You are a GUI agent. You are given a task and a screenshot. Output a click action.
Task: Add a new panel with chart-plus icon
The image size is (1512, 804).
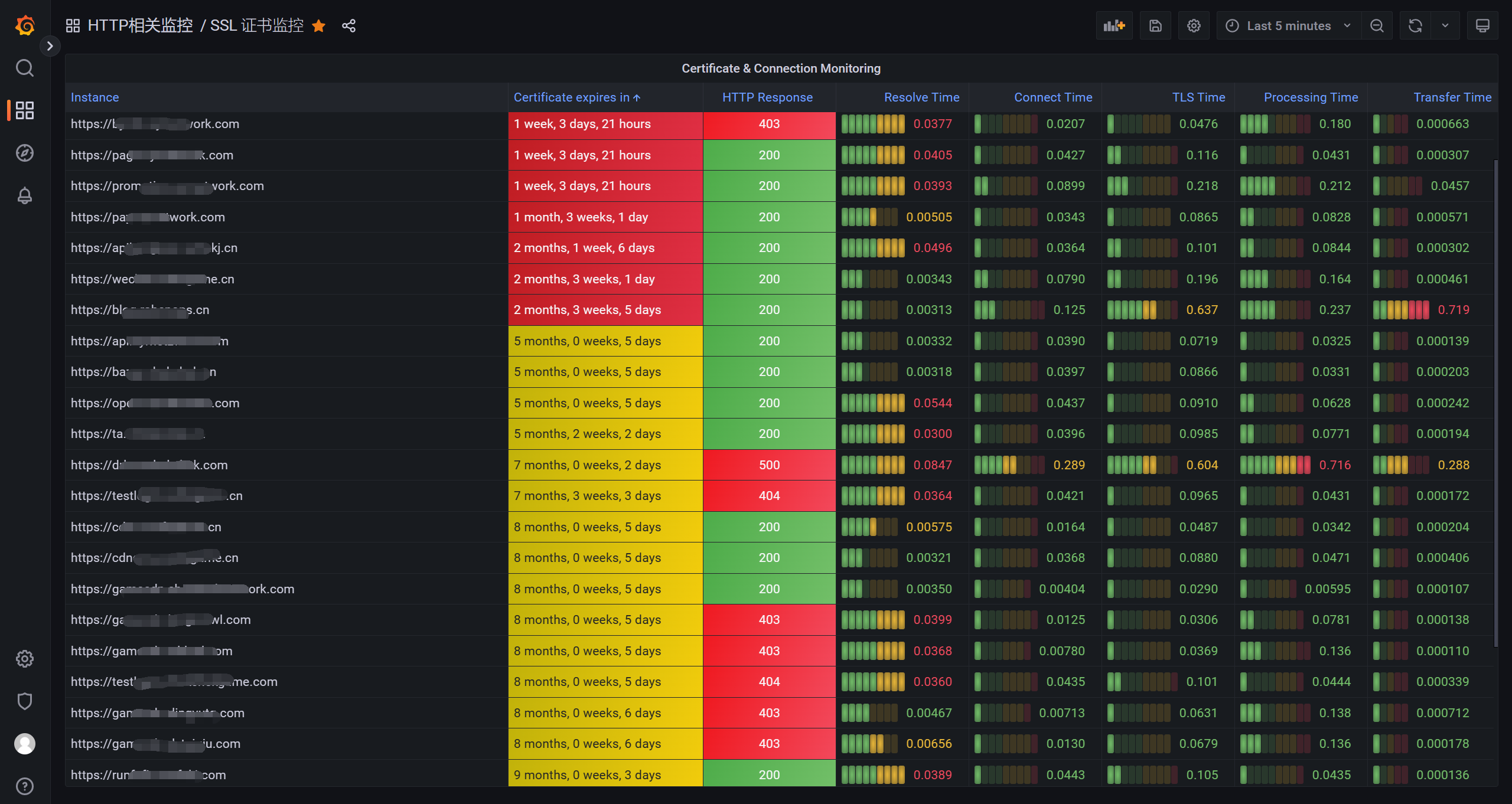[1115, 25]
